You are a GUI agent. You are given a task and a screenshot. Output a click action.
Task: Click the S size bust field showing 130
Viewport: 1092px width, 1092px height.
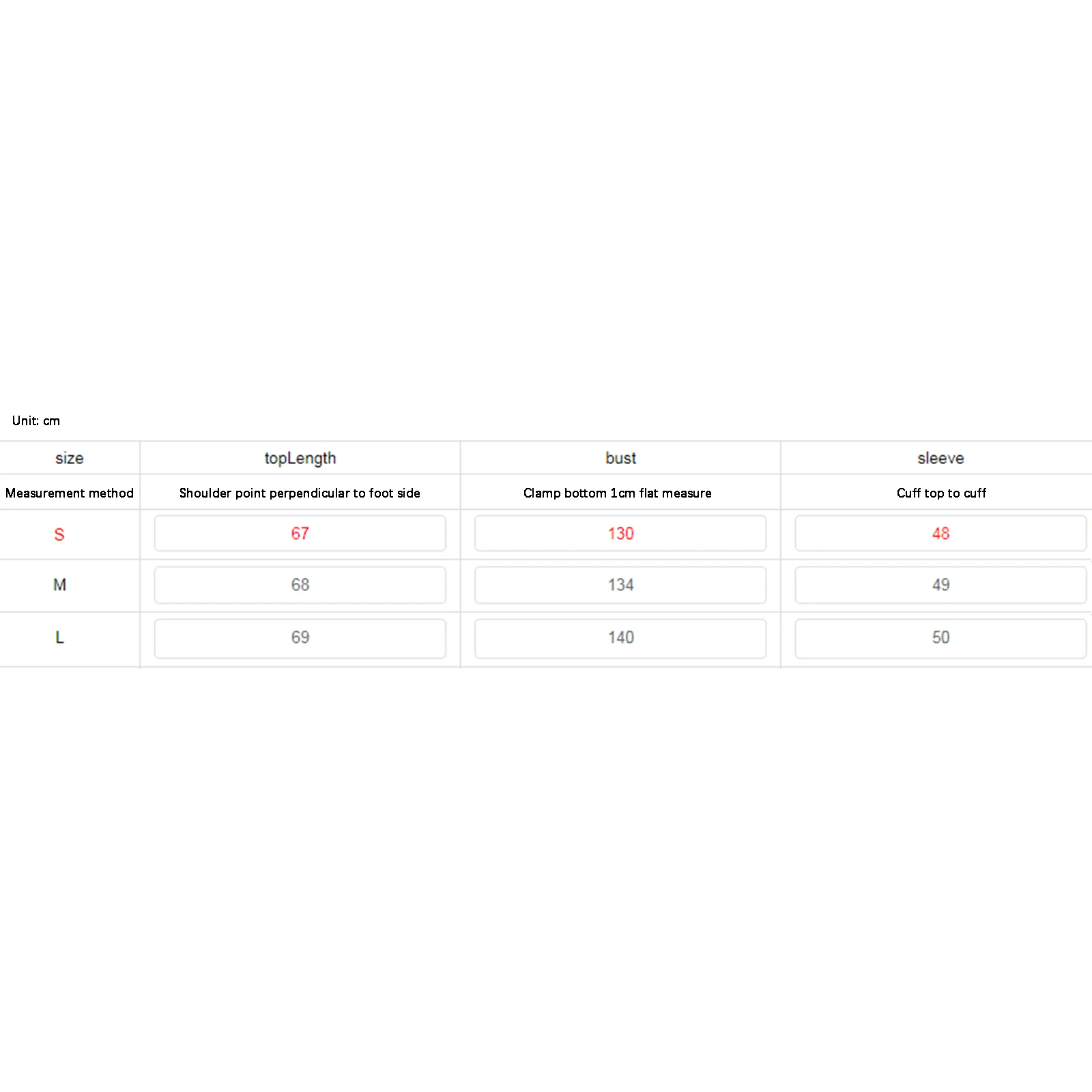620,533
